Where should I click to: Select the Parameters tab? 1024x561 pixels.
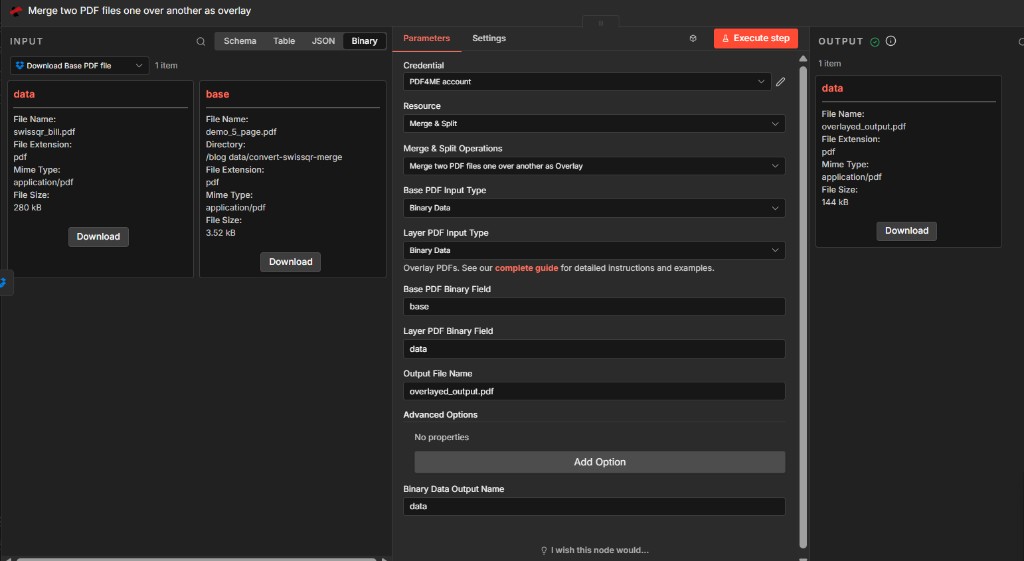[x=426, y=38]
